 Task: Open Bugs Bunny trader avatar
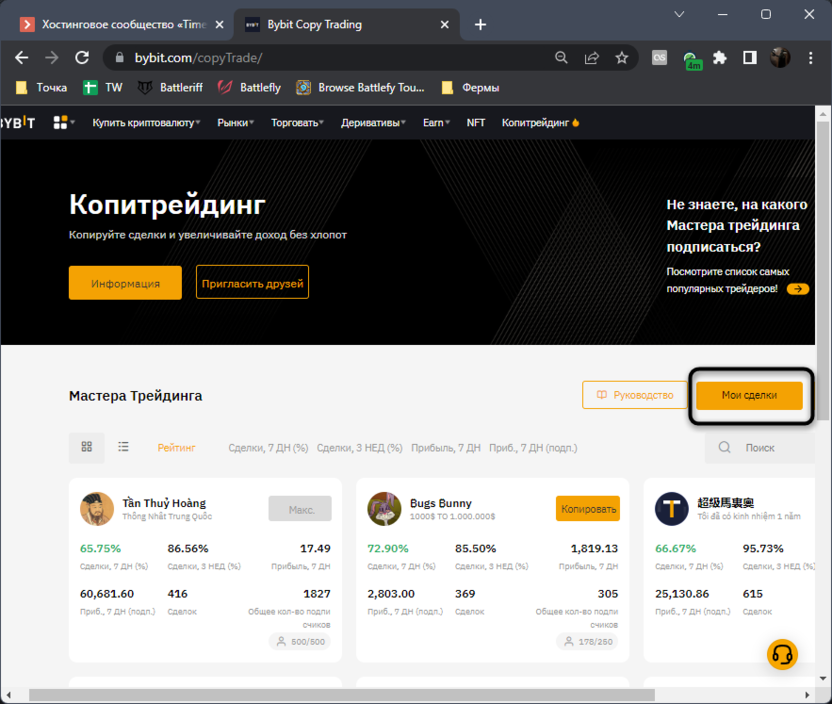click(x=384, y=509)
